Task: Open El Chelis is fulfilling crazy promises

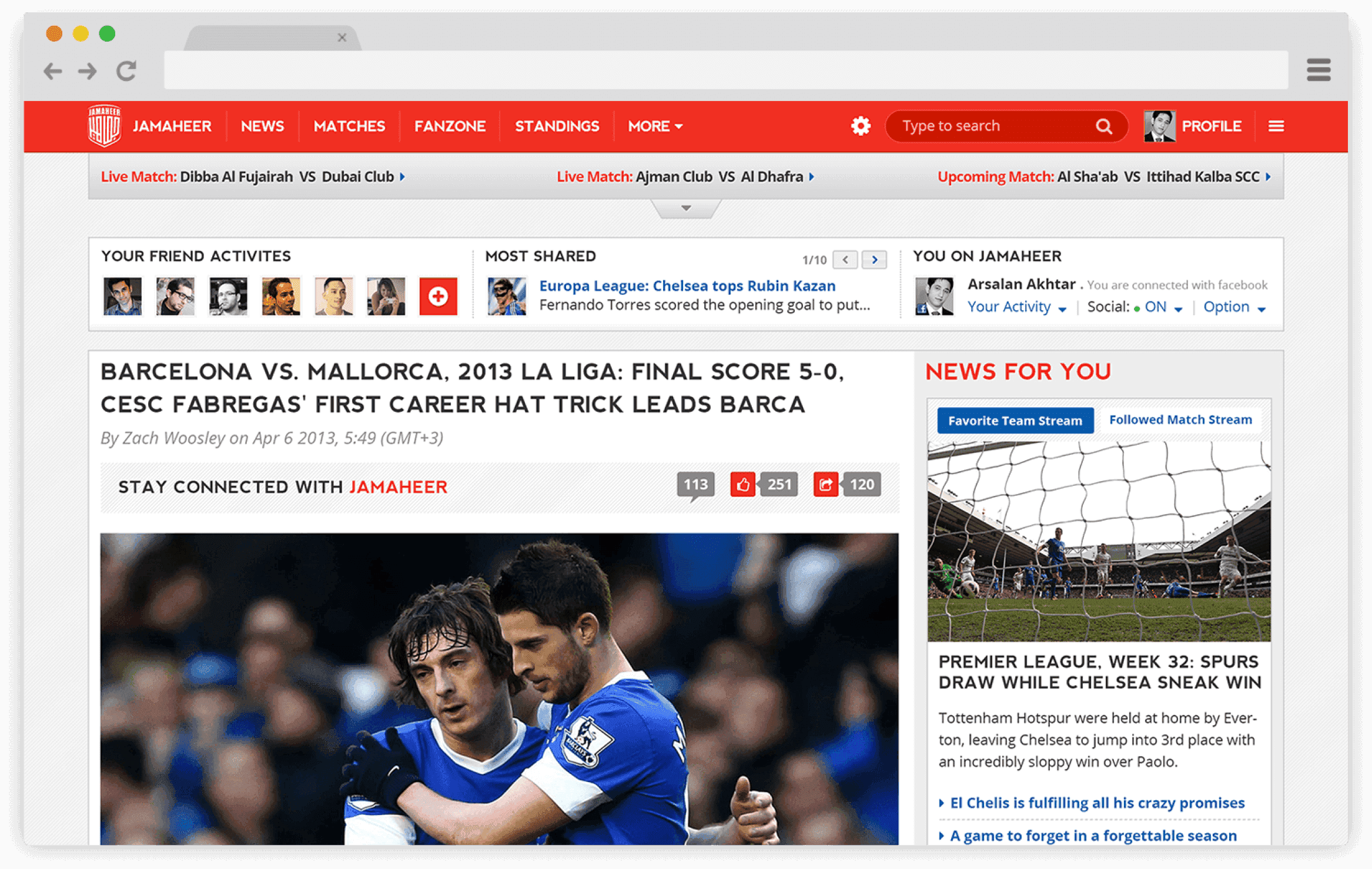Action: [x=1097, y=803]
